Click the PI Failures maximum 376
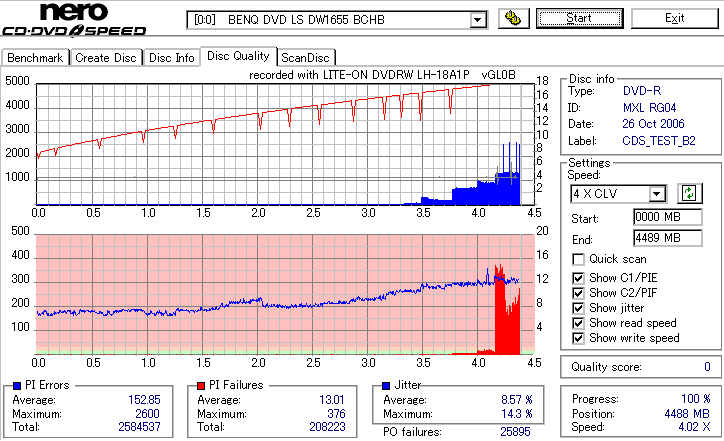The width and height of the screenshot is (724, 441). tap(336, 414)
